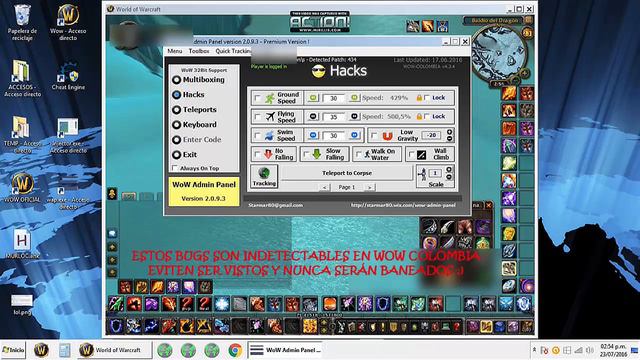Enable the Flying Speed checkbox
The width and height of the screenshot is (640, 360).
coord(257,117)
